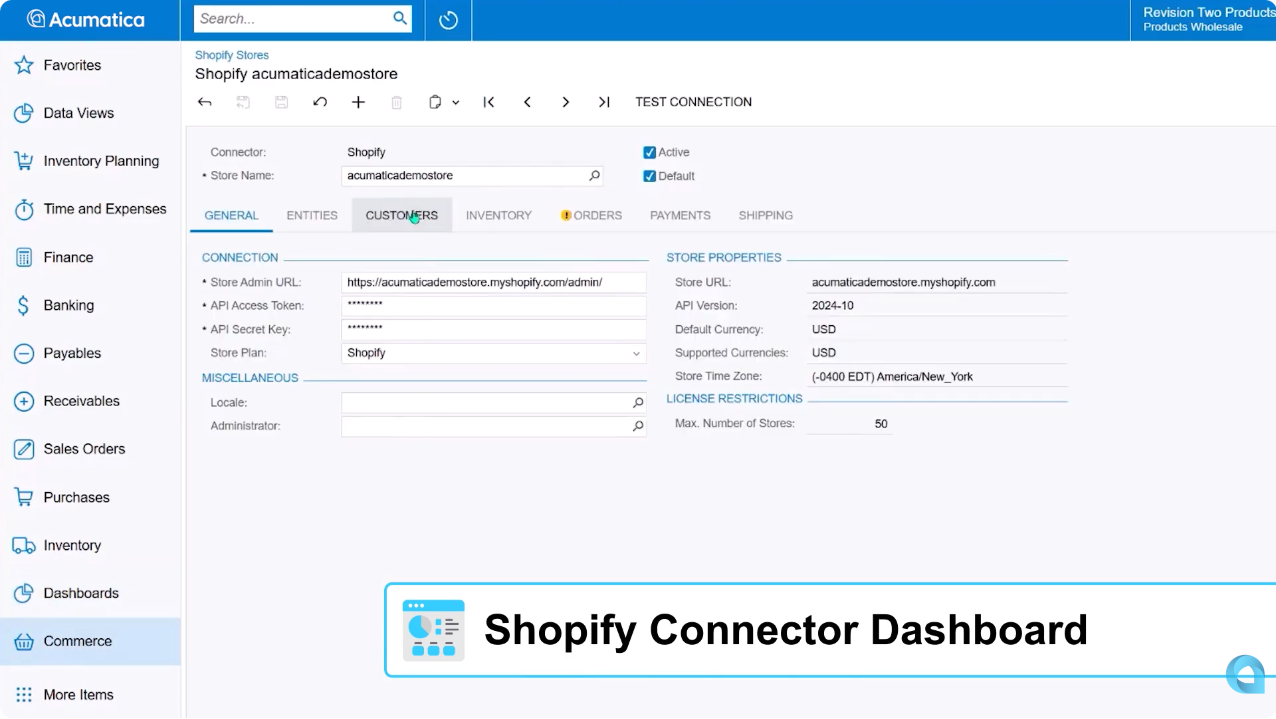Uncheck the Active checkbox
Viewport: 1276px width, 719px height.
tap(649, 152)
